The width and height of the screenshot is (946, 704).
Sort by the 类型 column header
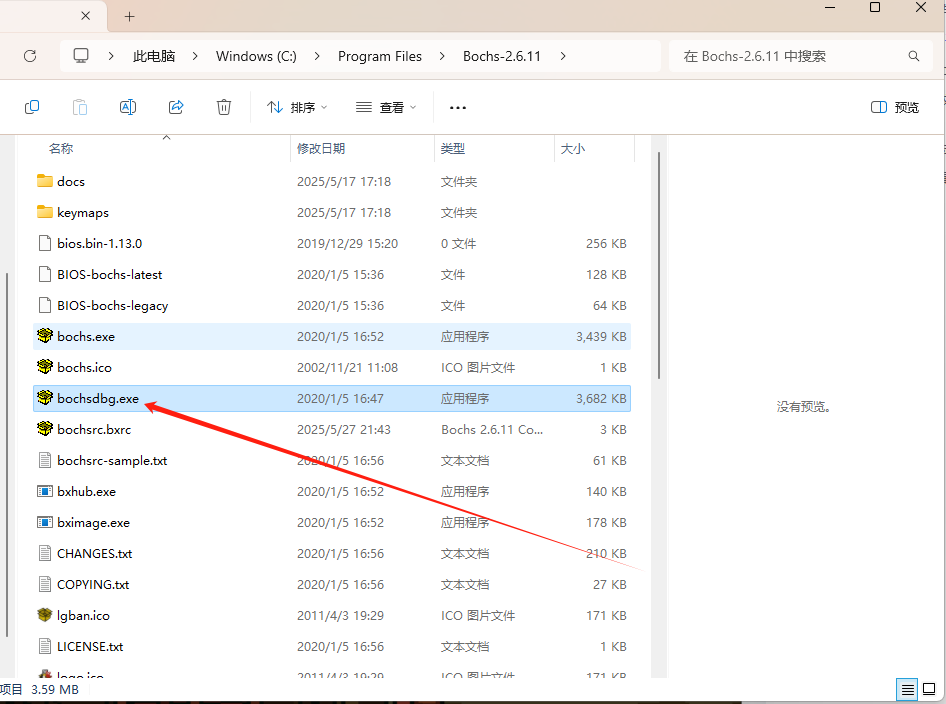point(452,148)
